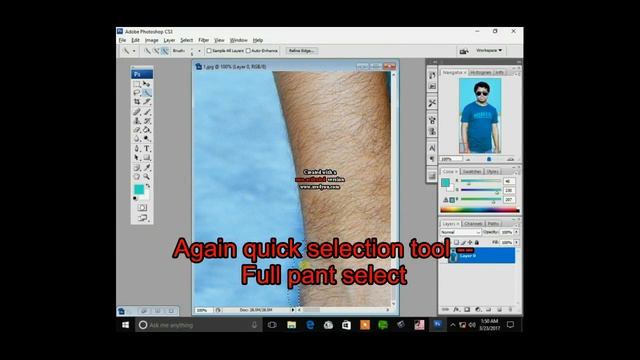Open the Window menu
This screenshot has height=360, width=640.
(x=239, y=40)
